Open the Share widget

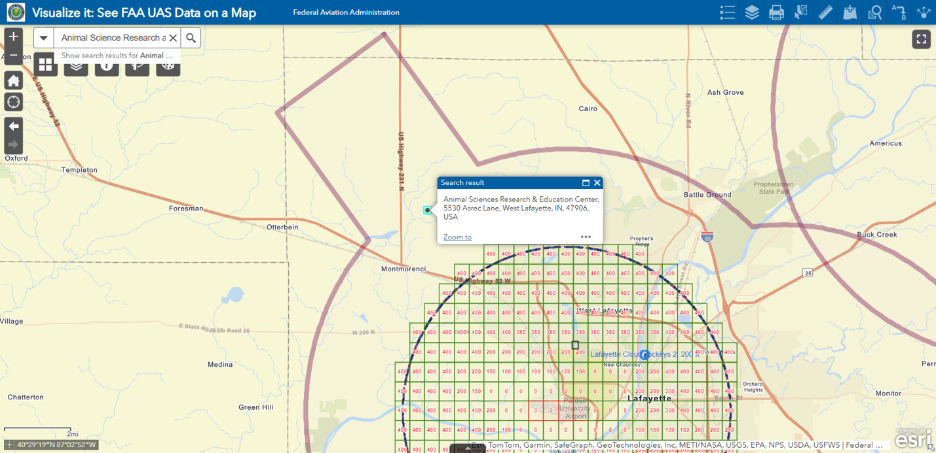[x=923, y=12]
